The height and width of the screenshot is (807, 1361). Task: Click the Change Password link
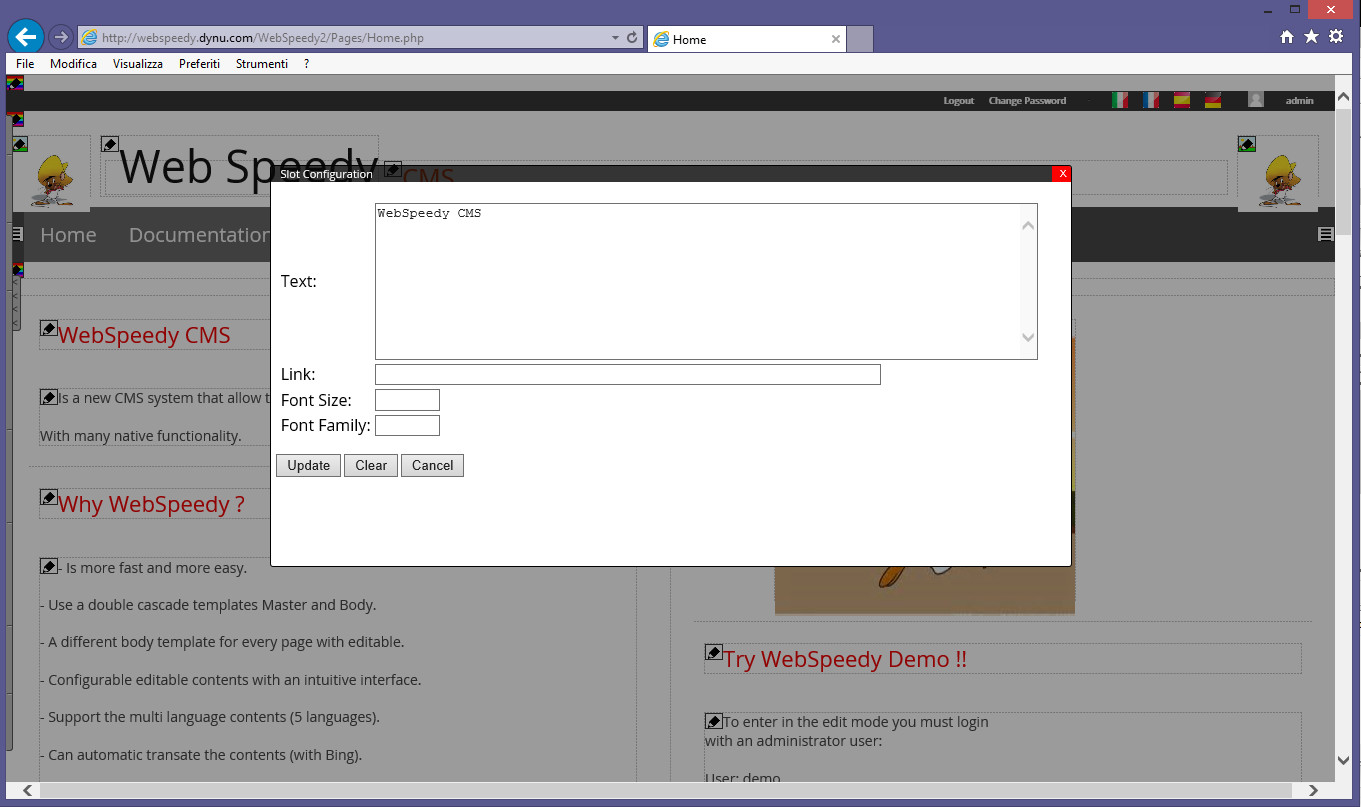(1027, 101)
